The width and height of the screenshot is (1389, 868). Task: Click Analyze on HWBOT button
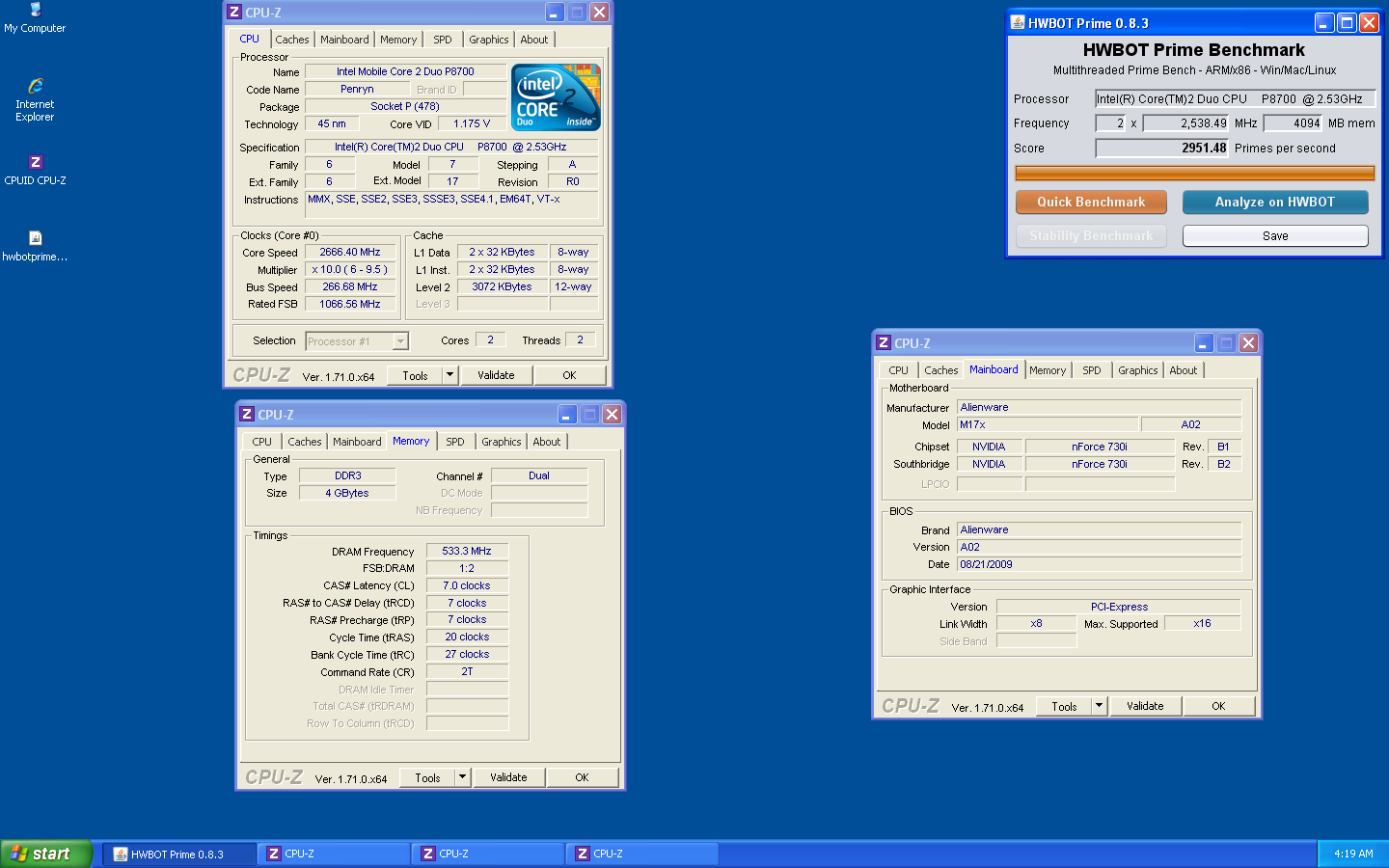(1275, 202)
